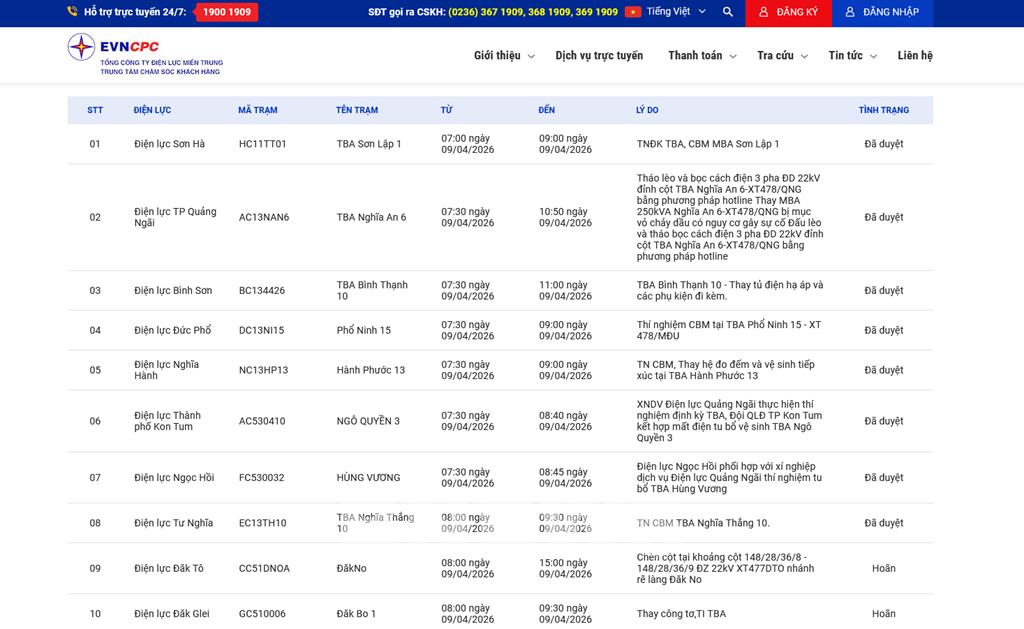Expand the Thanh toán dropdown menu

[702, 56]
